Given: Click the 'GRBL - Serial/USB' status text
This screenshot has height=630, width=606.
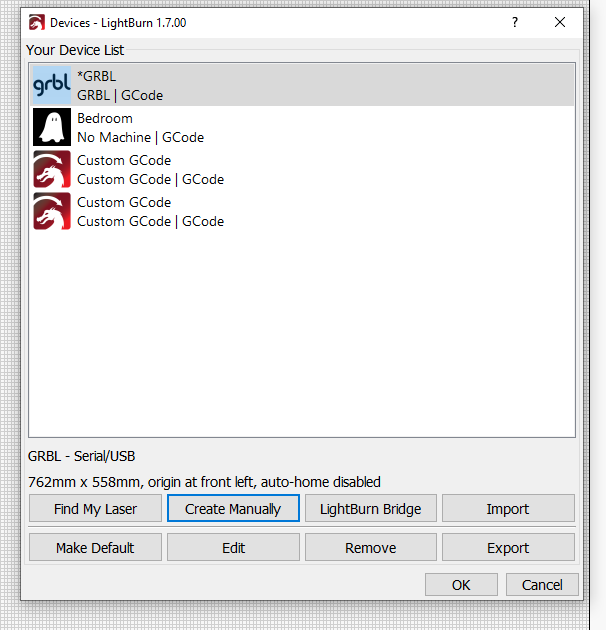Looking at the screenshot, I should click(x=82, y=456).
